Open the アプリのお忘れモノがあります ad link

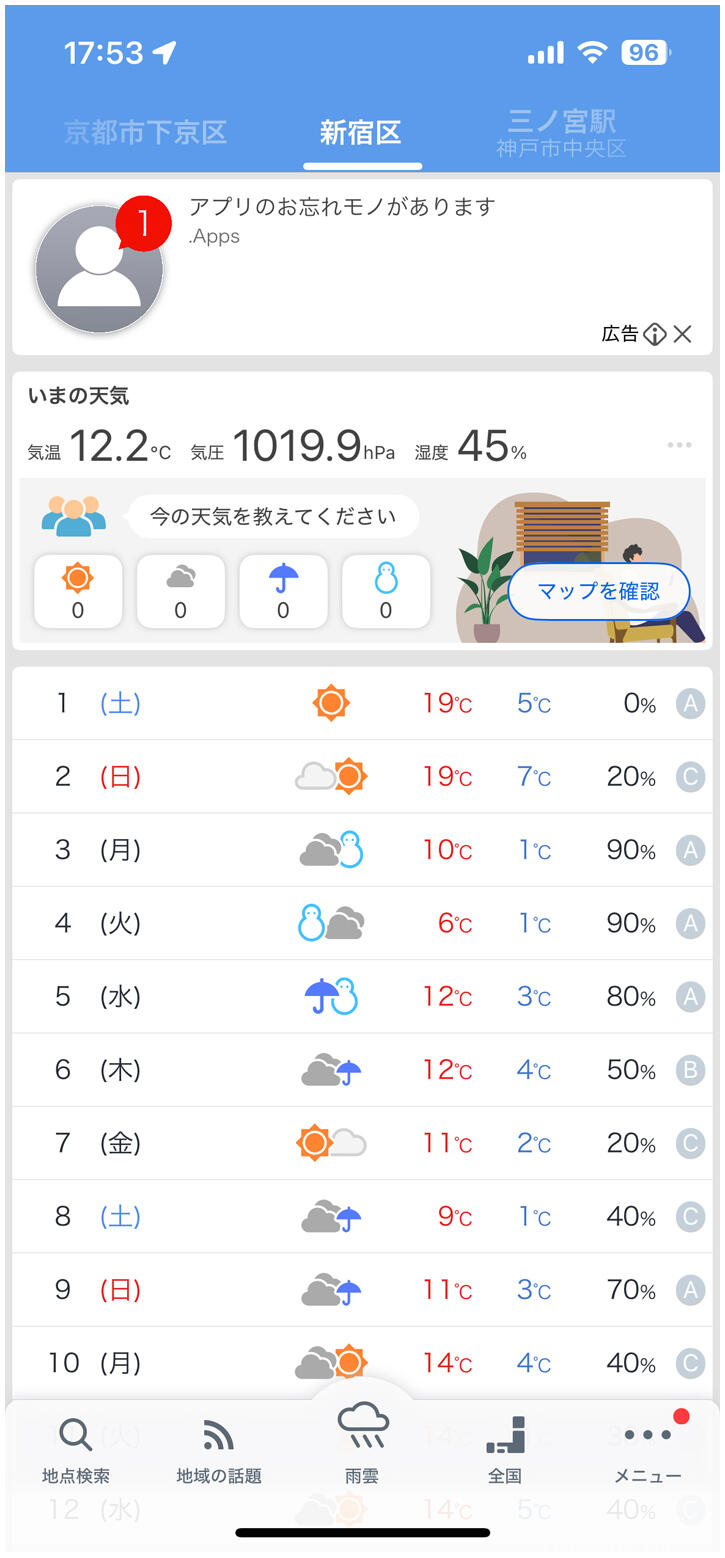pyautogui.click(x=342, y=207)
